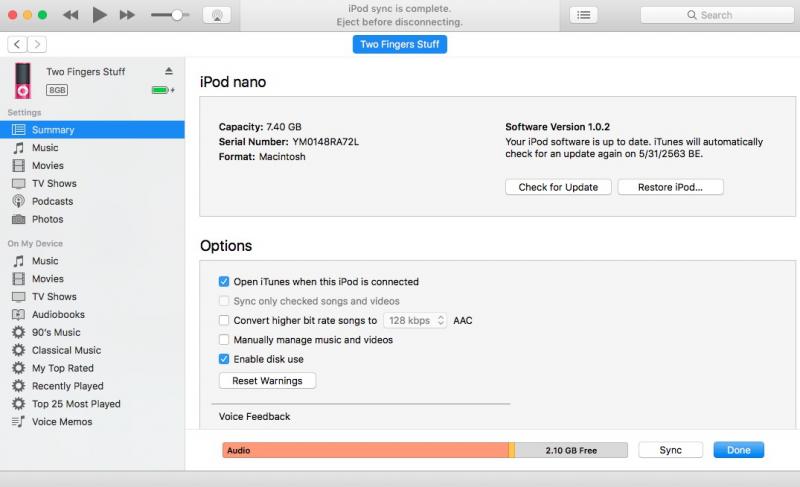Disable the Enable disk use checkbox

coord(224,359)
